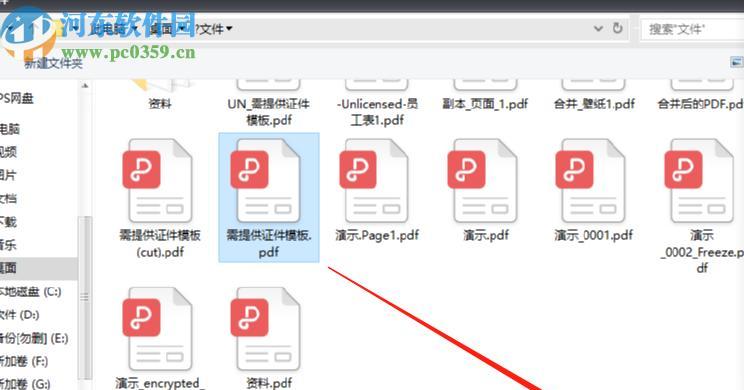The image size is (744, 390).
Task: Click the sidebar scrollbar up arrow
Action: pos(85,86)
